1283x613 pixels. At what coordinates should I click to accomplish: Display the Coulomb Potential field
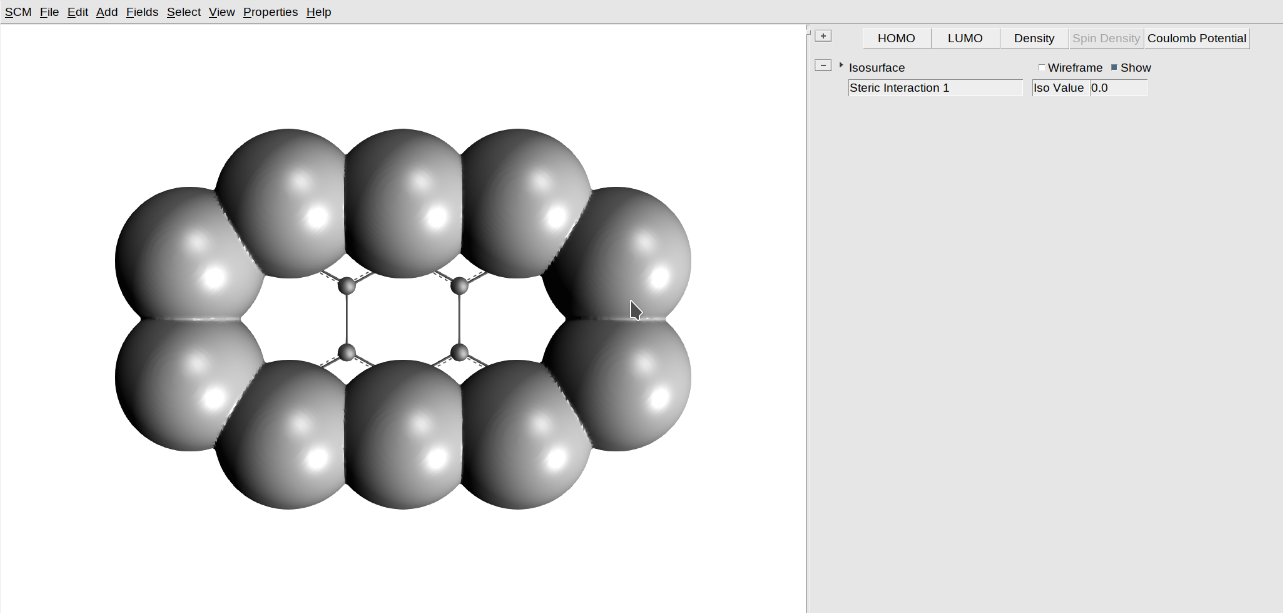click(x=1196, y=37)
